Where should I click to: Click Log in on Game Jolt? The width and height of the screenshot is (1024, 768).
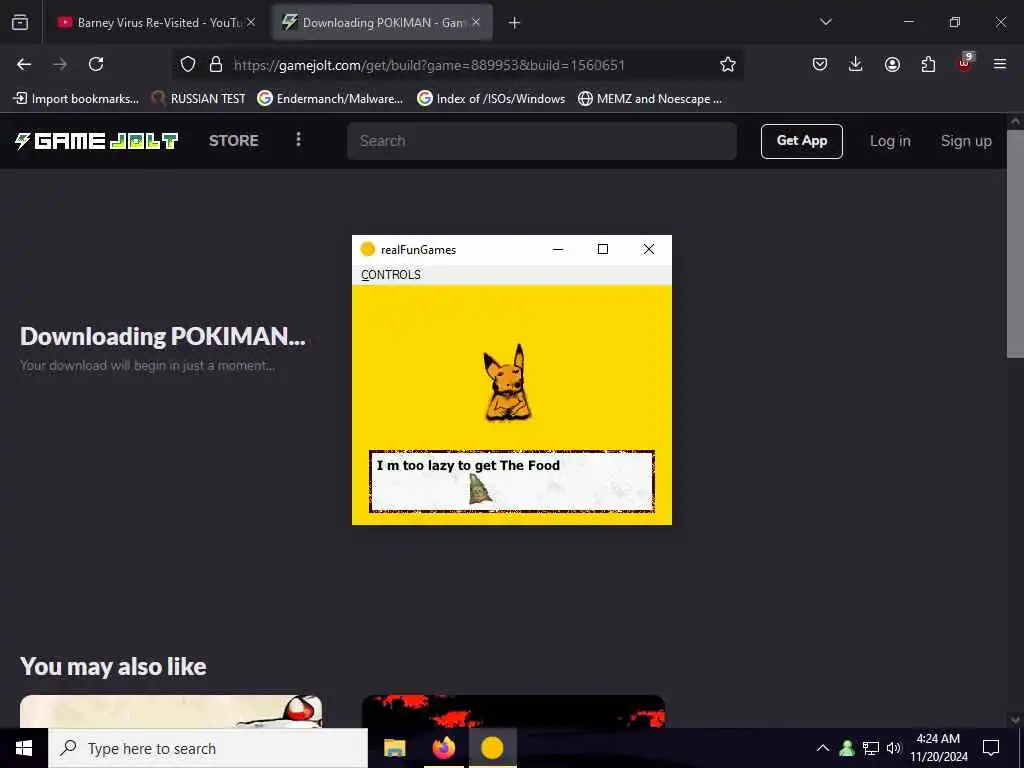[890, 141]
